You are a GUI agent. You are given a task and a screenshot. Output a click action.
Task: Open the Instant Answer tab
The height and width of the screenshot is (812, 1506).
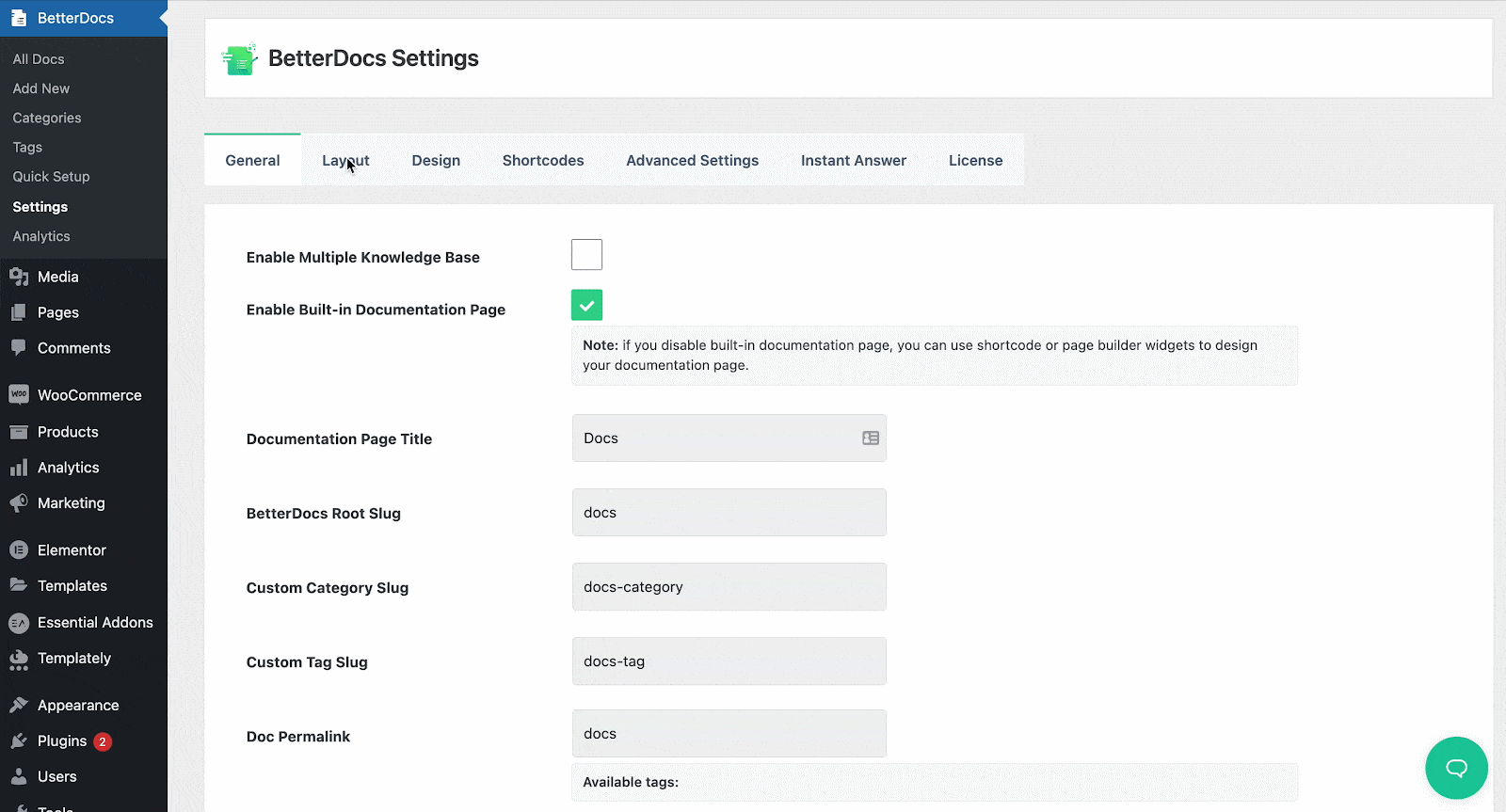tap(854, 160)
